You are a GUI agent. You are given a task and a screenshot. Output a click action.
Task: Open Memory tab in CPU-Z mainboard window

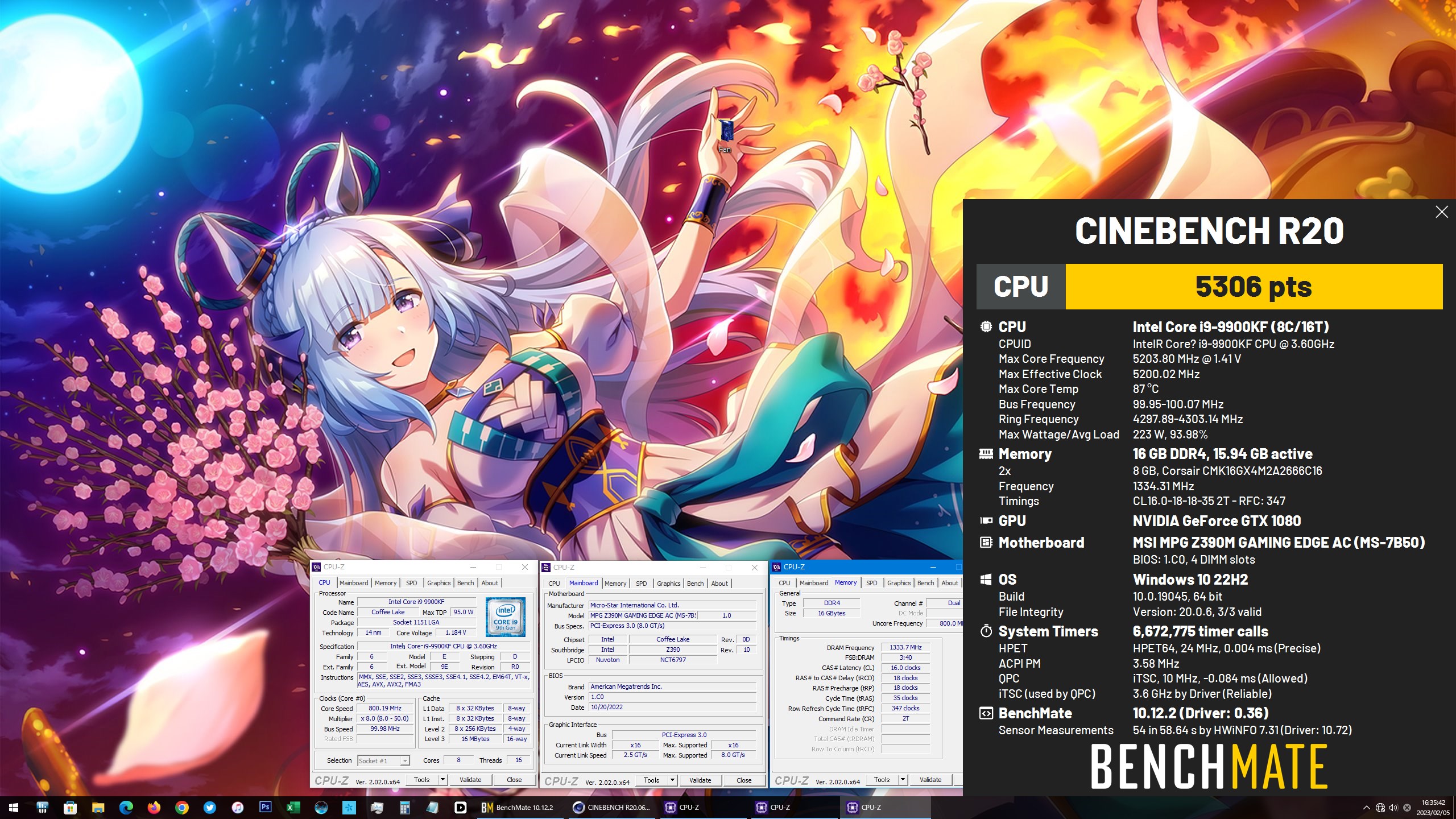click(615, 584)
